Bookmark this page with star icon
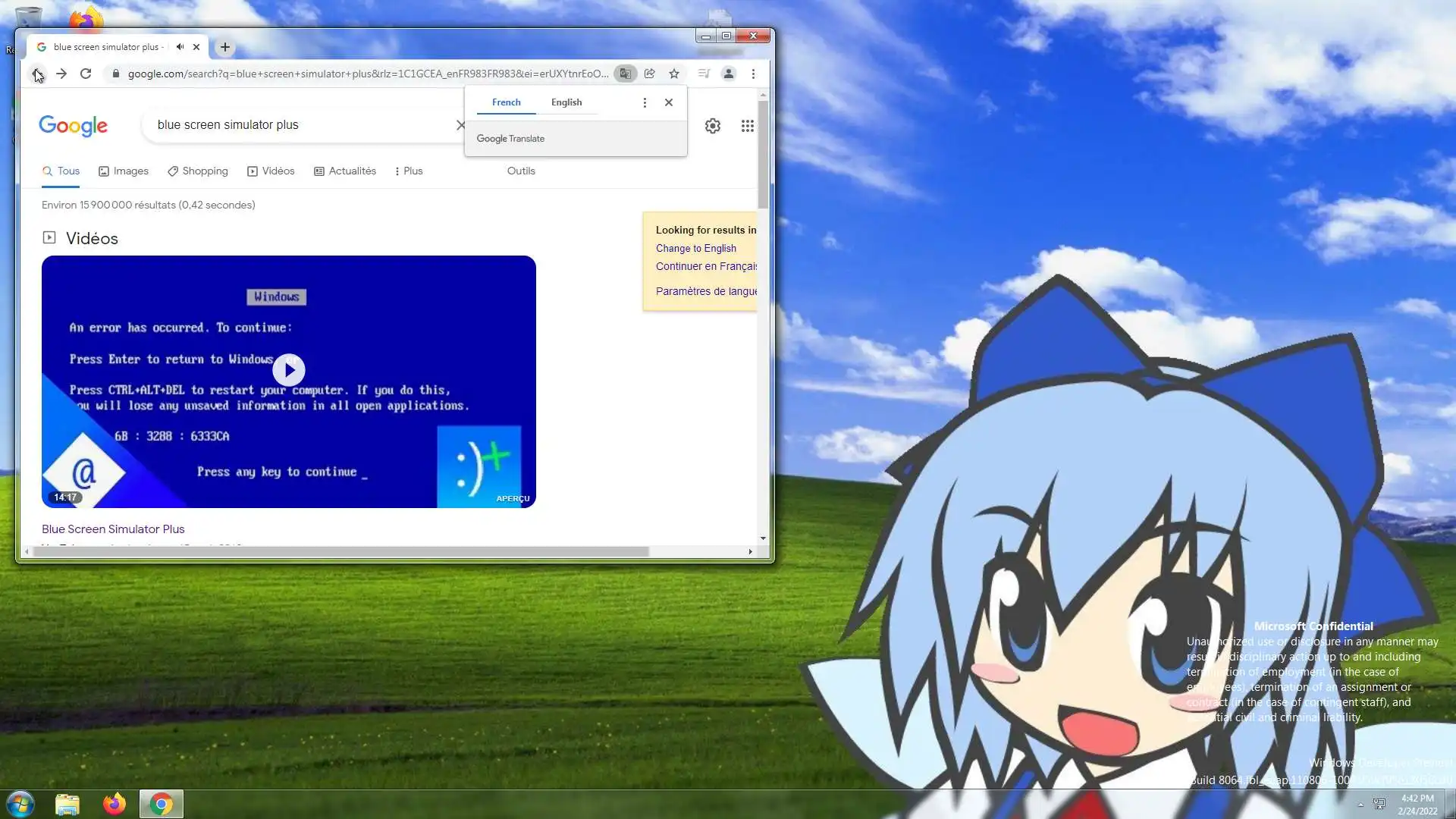This screenshot has height=819, width=1456. (674, 74)
